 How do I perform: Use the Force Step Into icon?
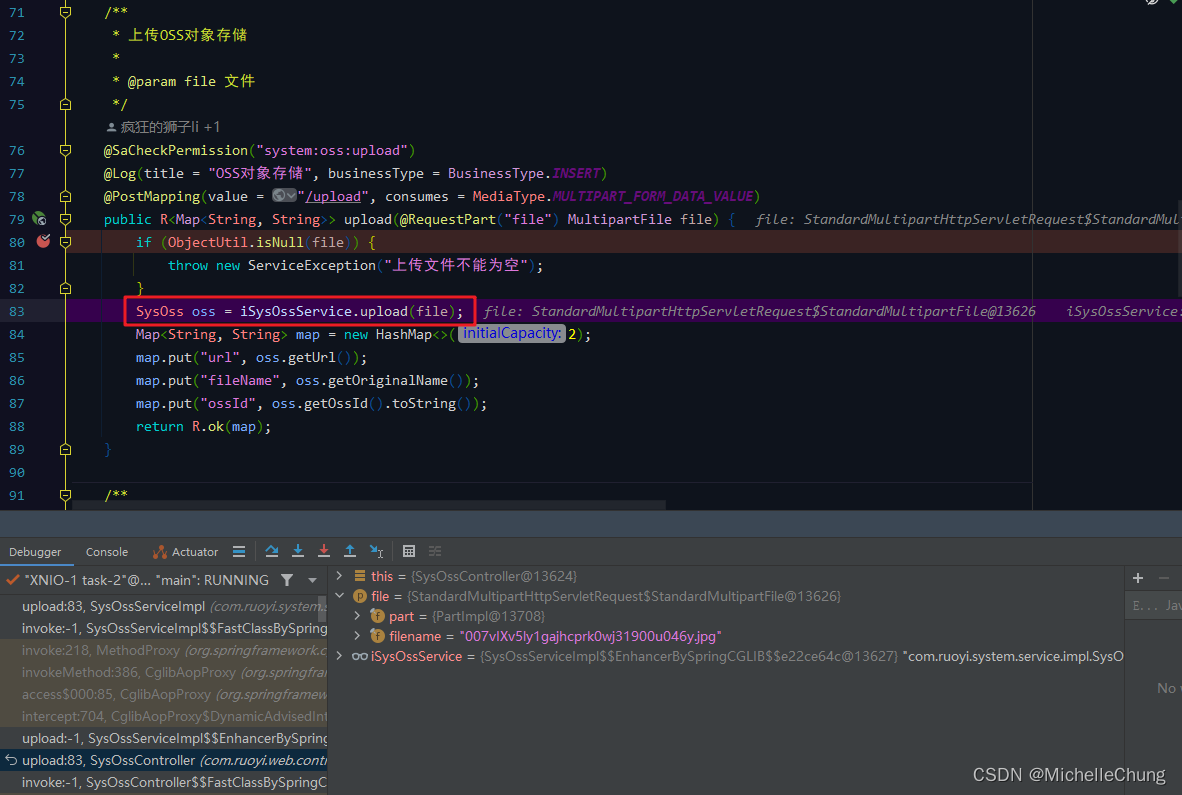pos(324,551)
